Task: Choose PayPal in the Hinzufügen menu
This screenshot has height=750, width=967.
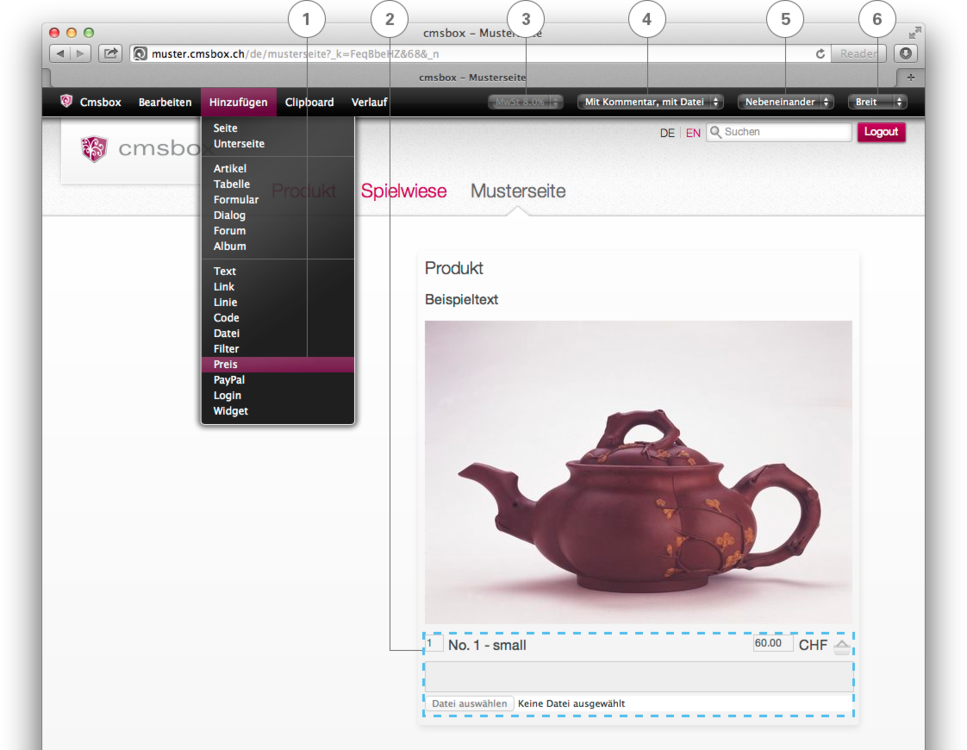Action: [229, 380]
